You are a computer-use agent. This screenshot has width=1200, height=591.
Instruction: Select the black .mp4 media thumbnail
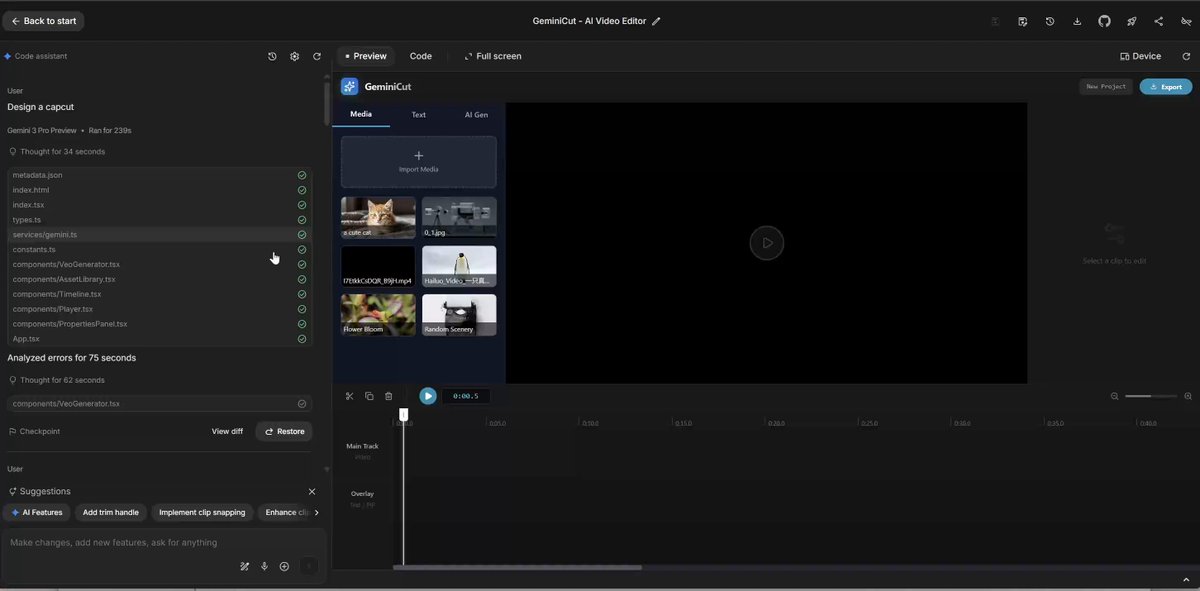tap(378, 266)
